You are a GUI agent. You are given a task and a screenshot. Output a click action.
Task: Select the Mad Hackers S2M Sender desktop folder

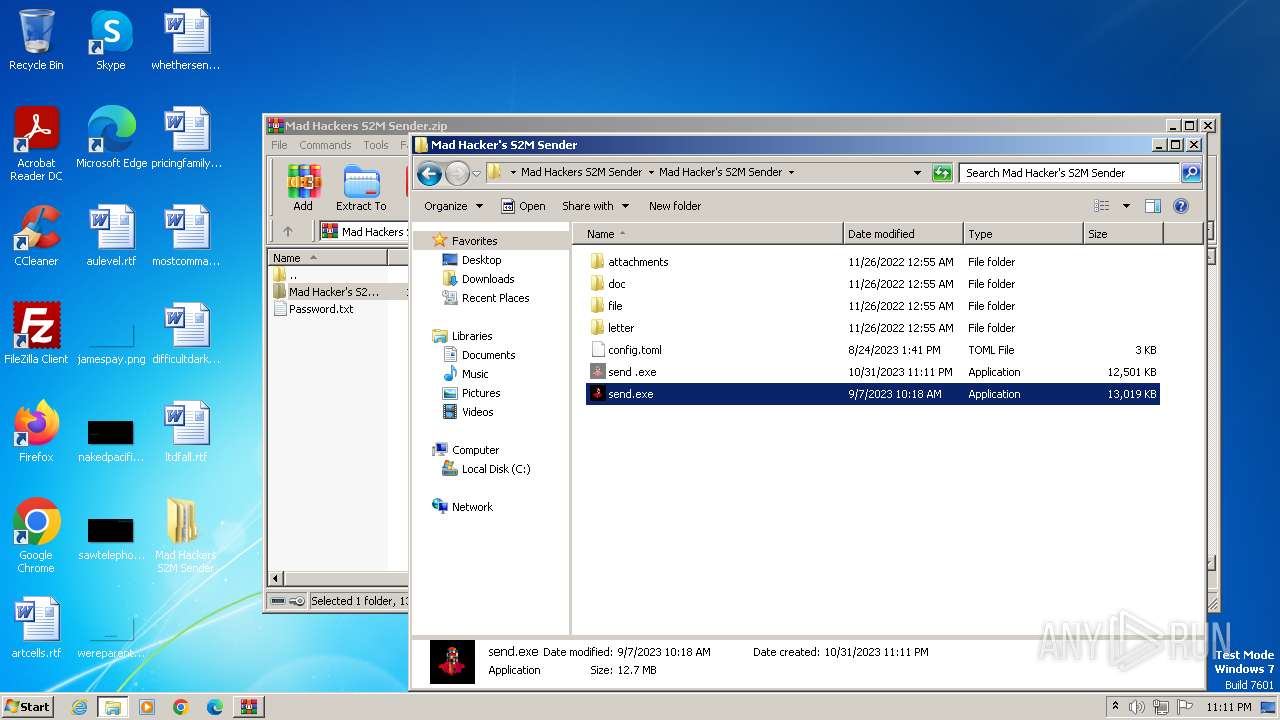[x=185, y=536]
